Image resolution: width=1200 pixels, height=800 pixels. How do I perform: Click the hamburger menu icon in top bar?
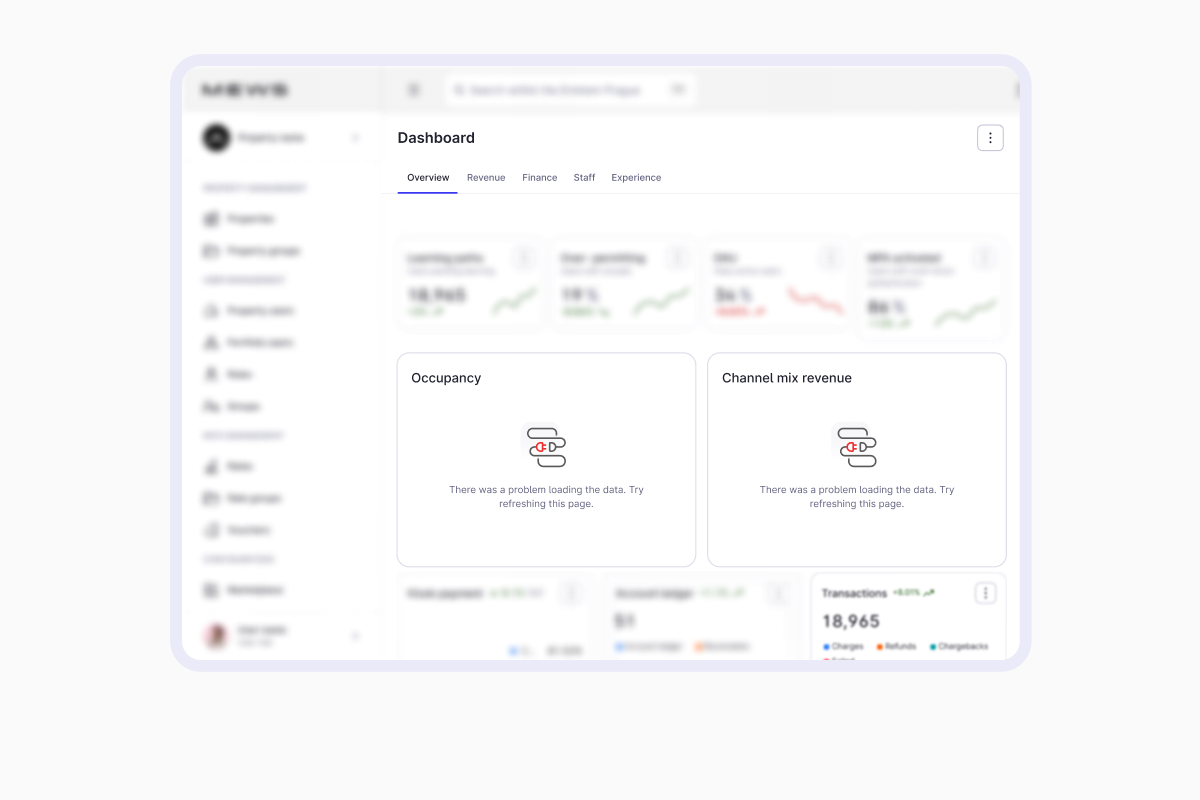tap(414, 90)
